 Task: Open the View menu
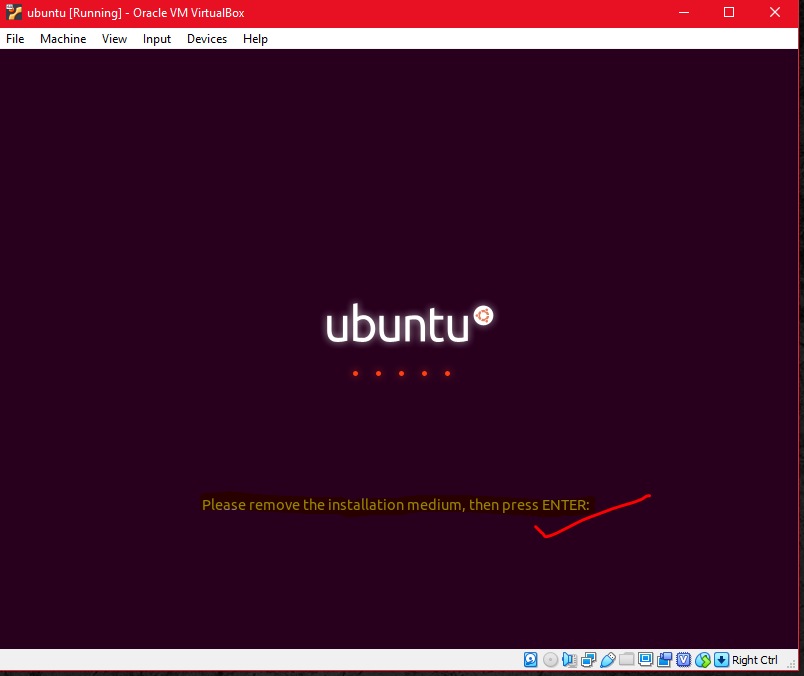[x=114, y=39]
